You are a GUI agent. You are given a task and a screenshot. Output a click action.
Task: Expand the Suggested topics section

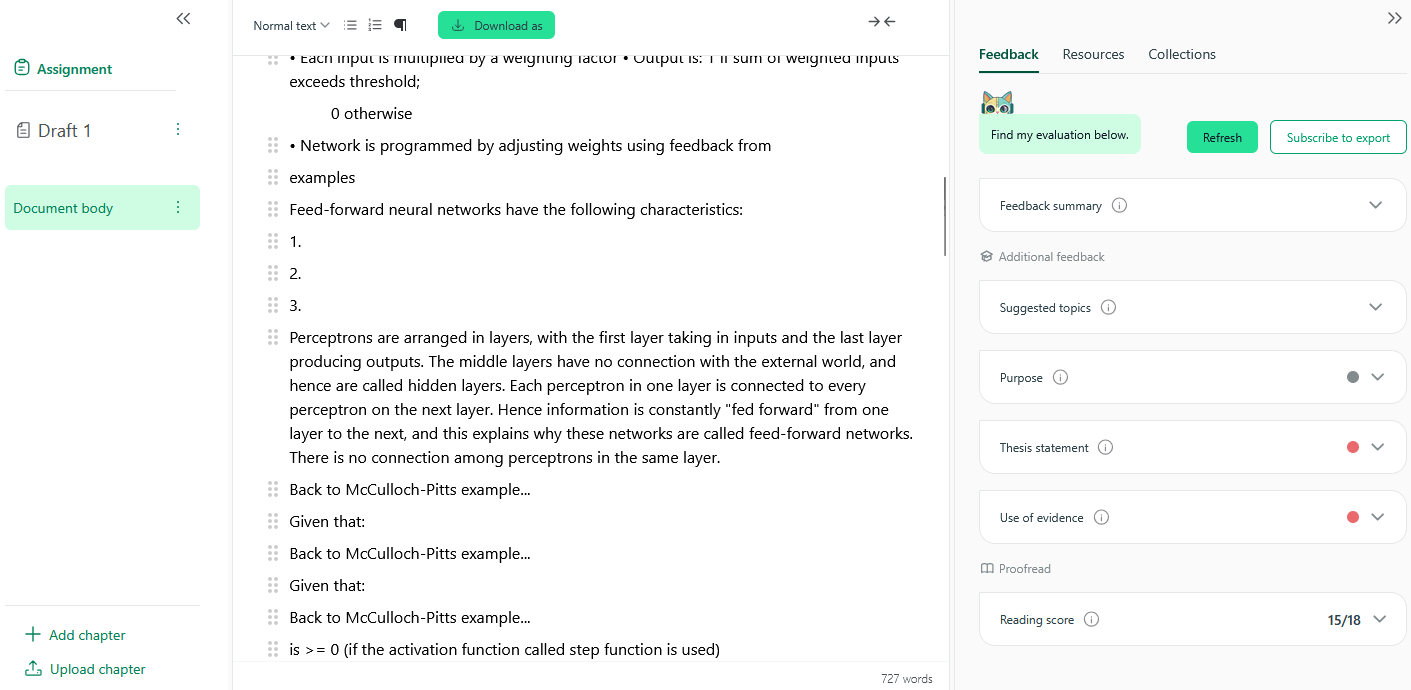[1375, 307]
